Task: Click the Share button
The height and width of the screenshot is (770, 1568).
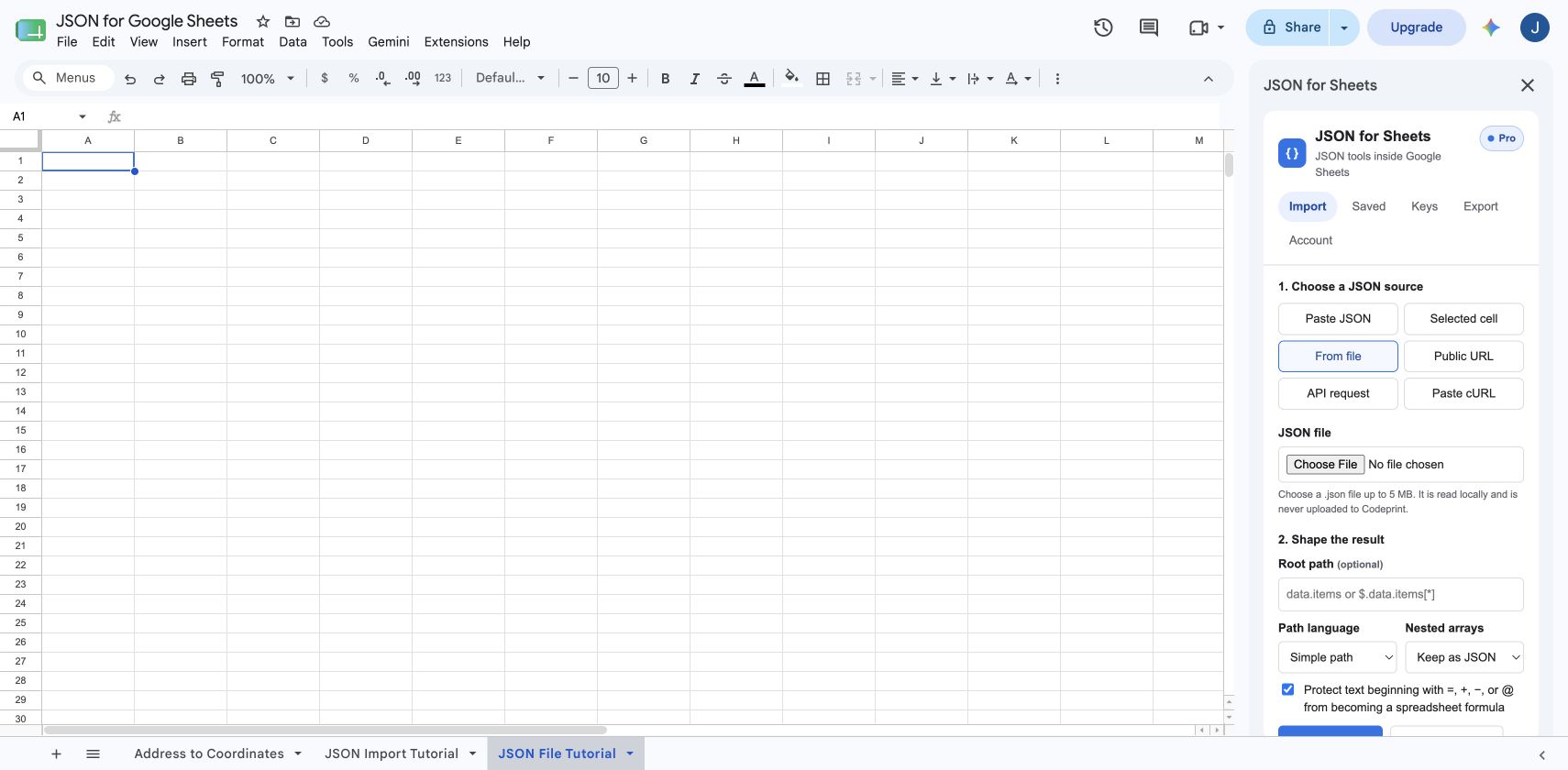Action: coord(1289,27)
